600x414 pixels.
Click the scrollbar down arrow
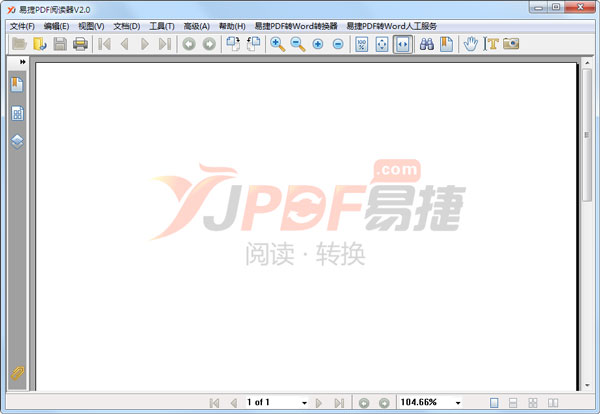click(x=587, y=386)
